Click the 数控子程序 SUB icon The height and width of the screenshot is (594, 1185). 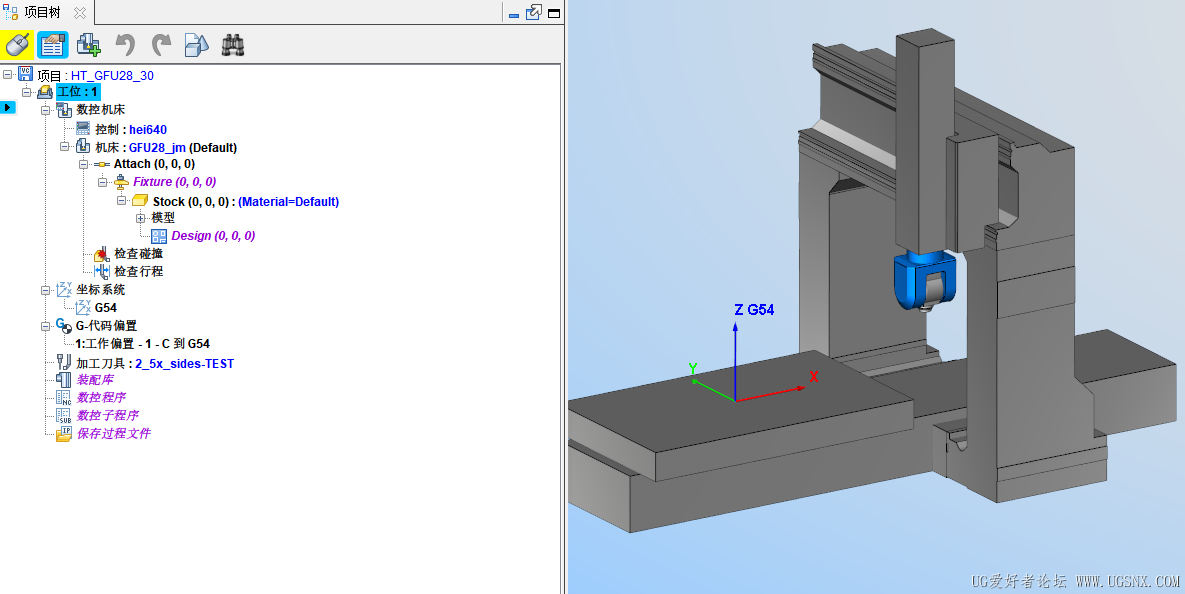(64, 416)
